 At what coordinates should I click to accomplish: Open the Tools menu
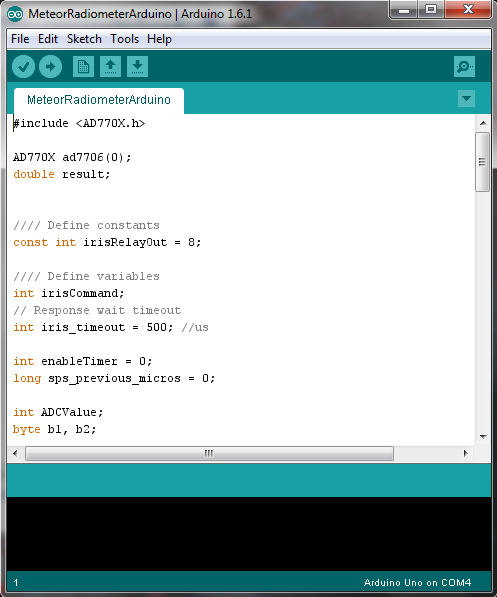click(x=125, y=39)
